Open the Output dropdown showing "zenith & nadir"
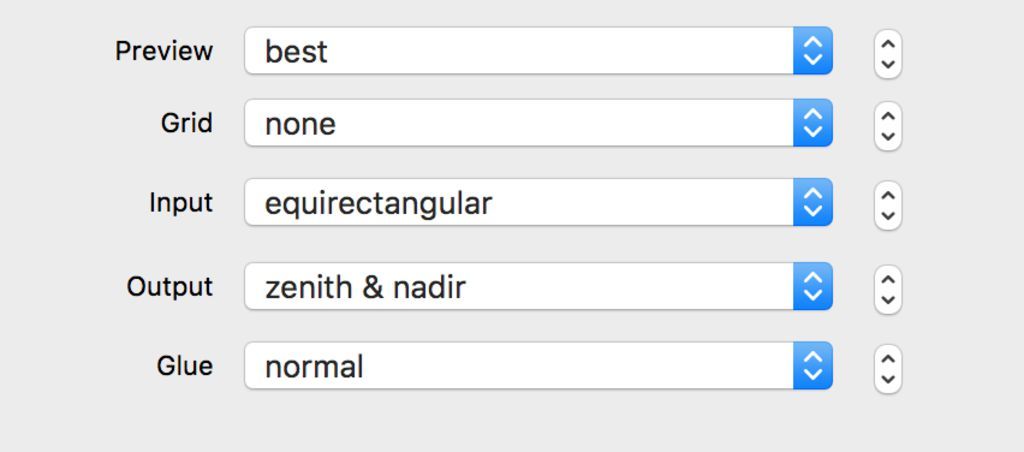This screenshot has height=452, width=1024. coord(520,287)
